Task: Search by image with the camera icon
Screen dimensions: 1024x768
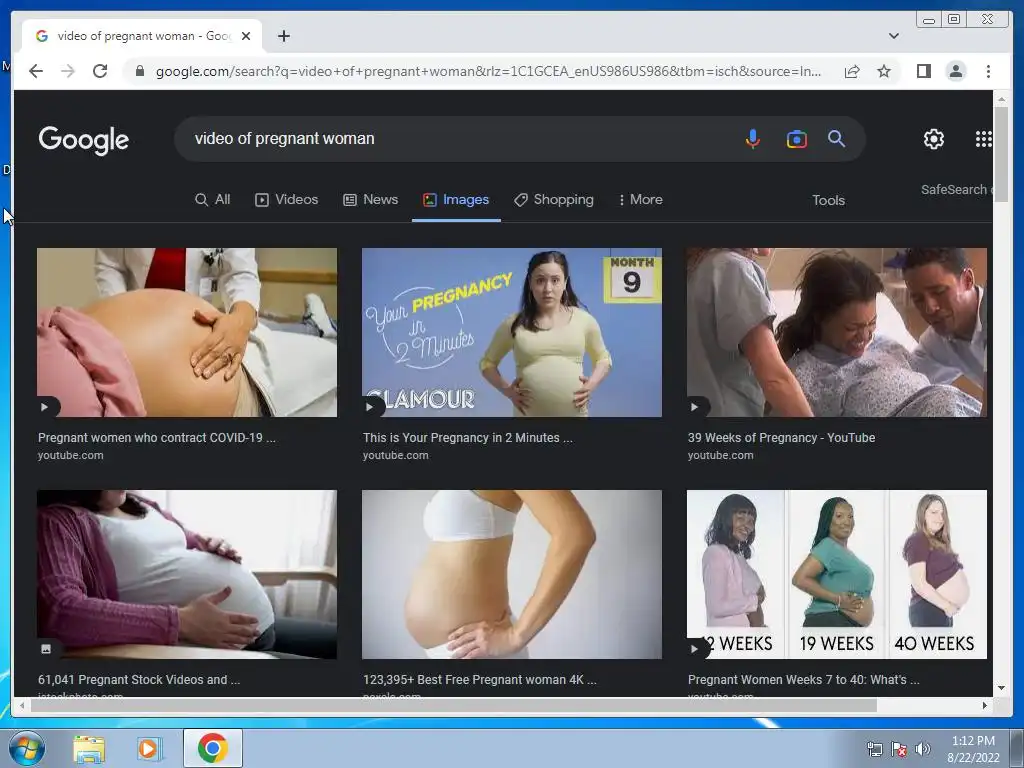Action: point(797,139)
